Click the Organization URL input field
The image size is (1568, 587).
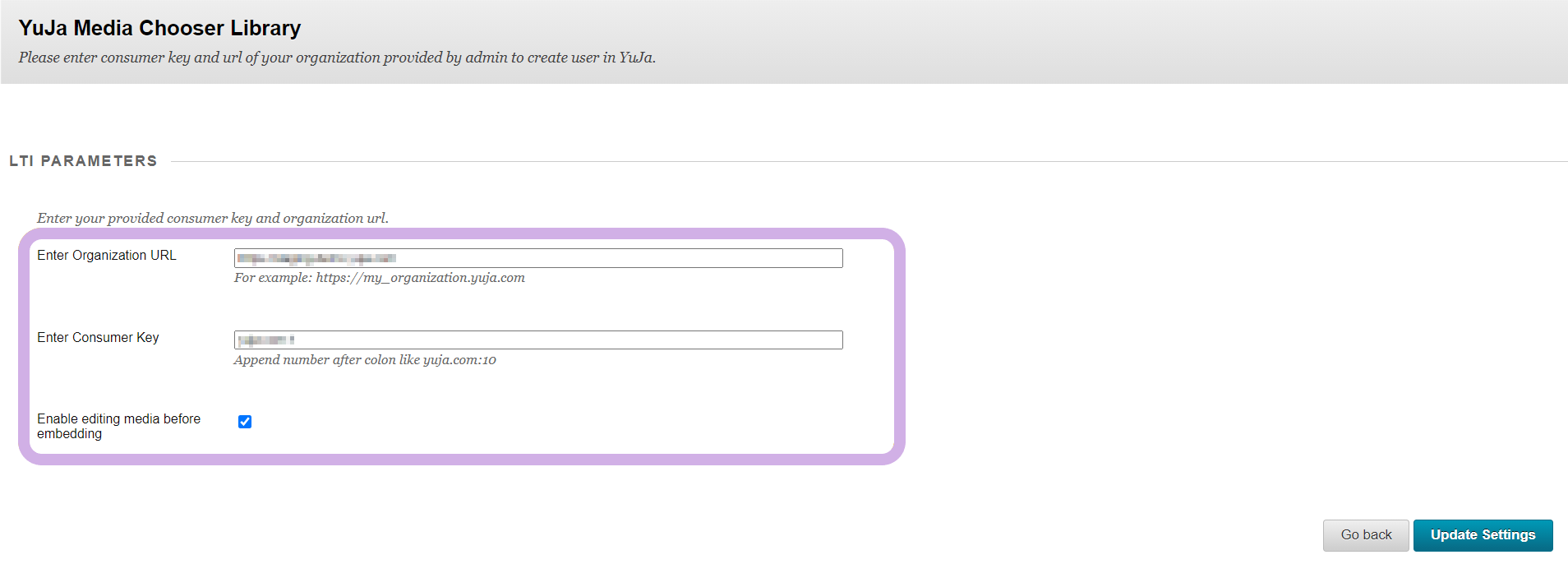point(538,258)
